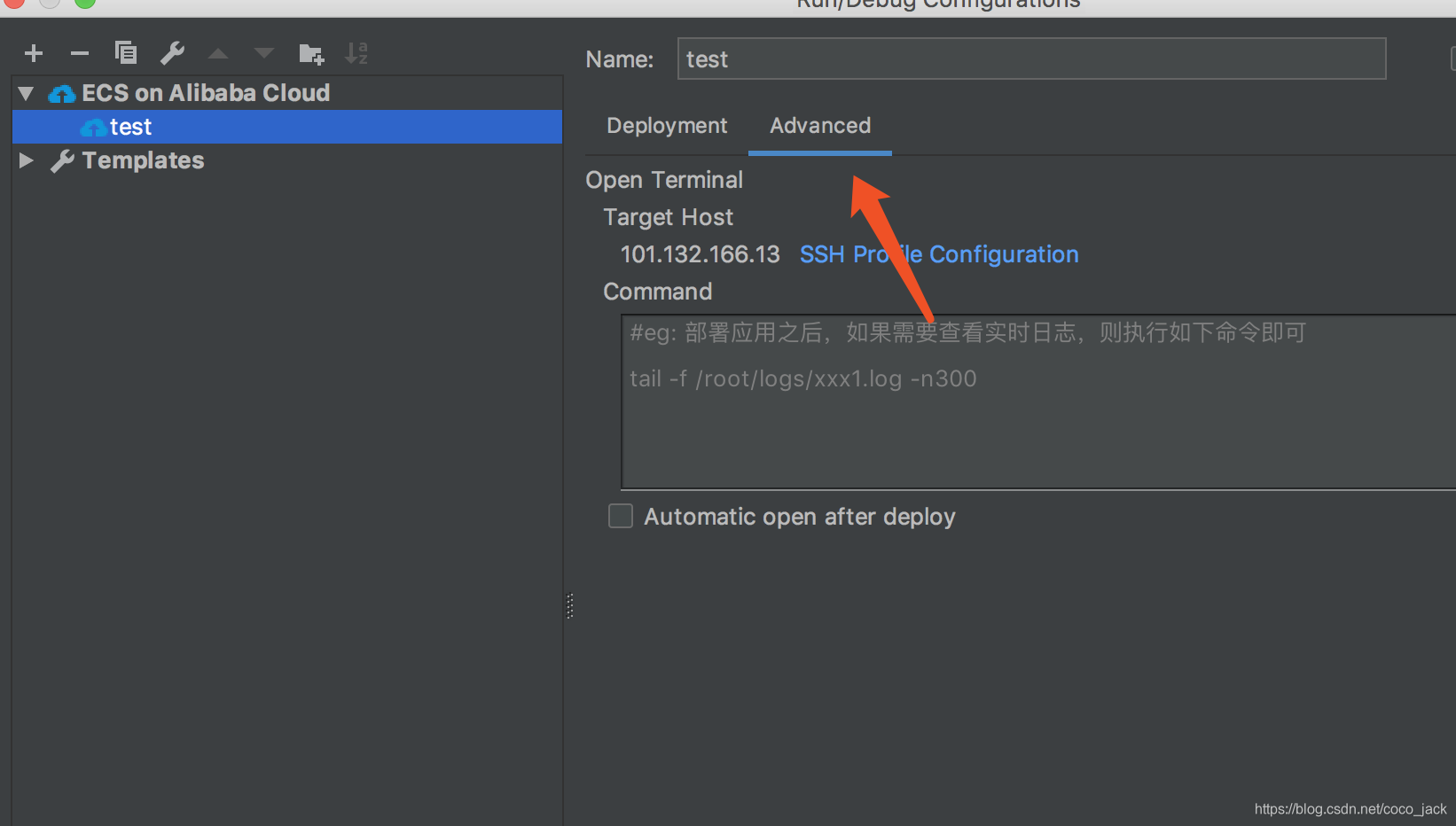Click the target host IP 101.132.166.13
This screenshot has width=1456, height=826.
tap(700, 254)
